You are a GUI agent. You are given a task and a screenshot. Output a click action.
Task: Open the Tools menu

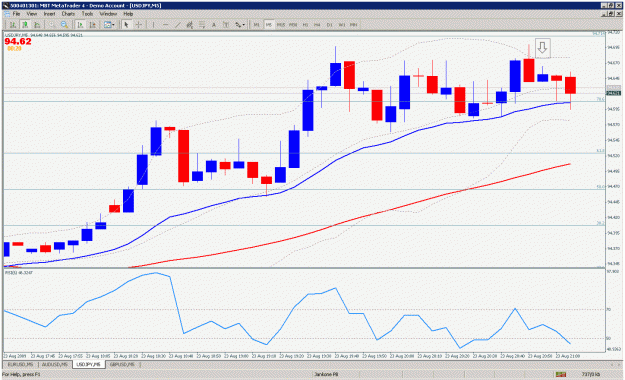(x=87, y=14)
